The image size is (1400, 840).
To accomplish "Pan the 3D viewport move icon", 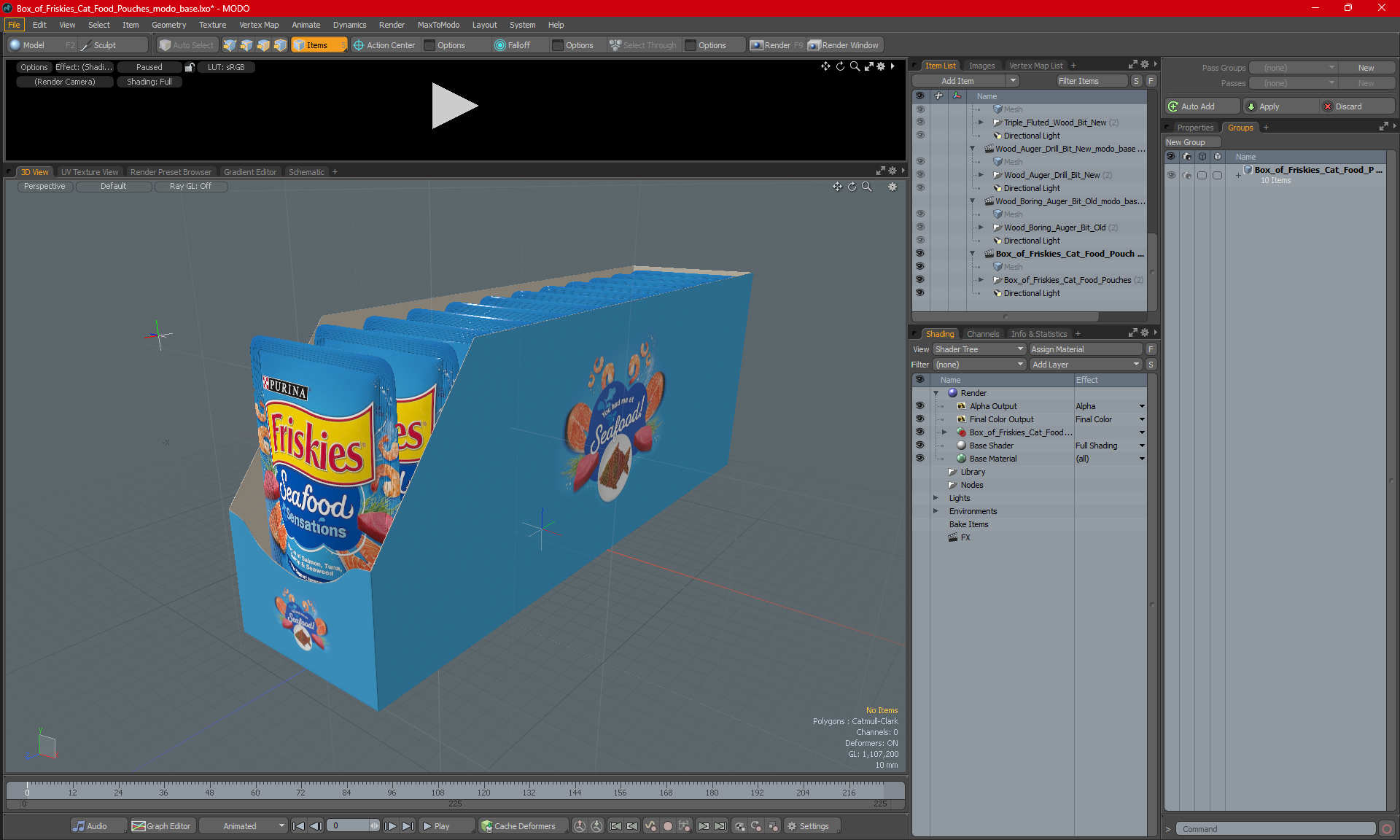I will (x=837, y=187).
